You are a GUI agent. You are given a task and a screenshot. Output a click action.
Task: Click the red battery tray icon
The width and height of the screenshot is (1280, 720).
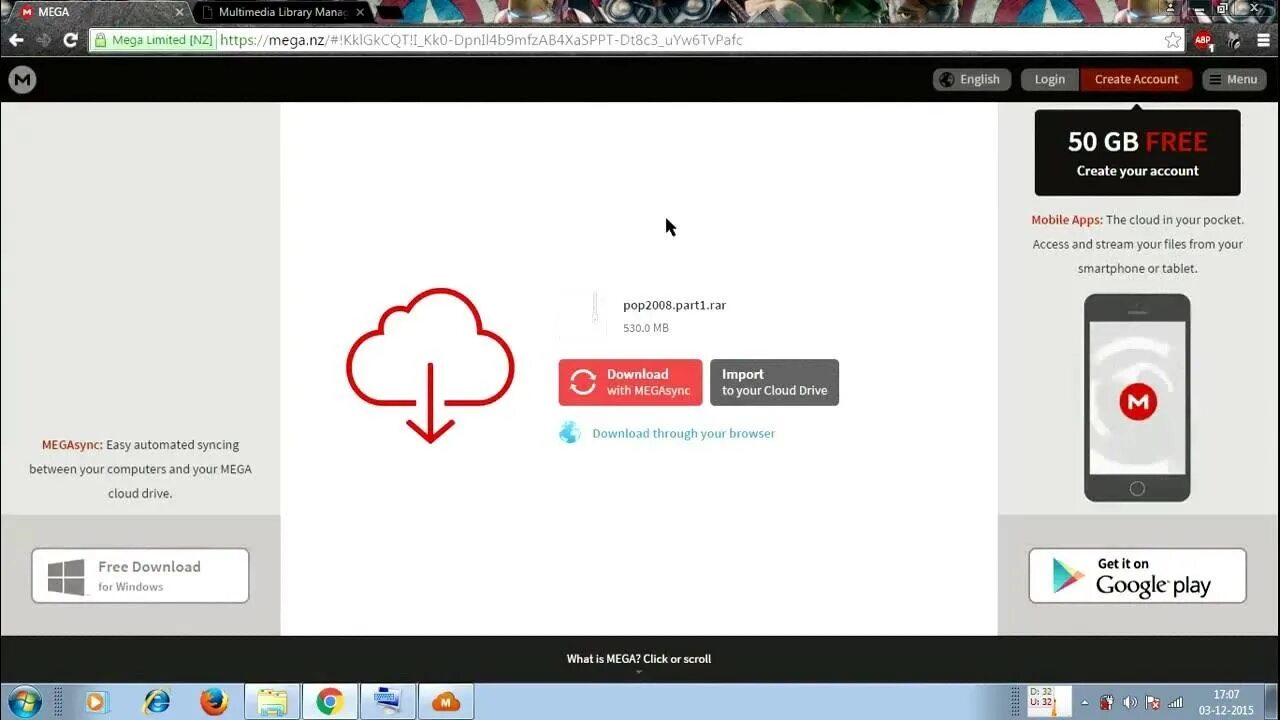click(x=1107, y=703)
